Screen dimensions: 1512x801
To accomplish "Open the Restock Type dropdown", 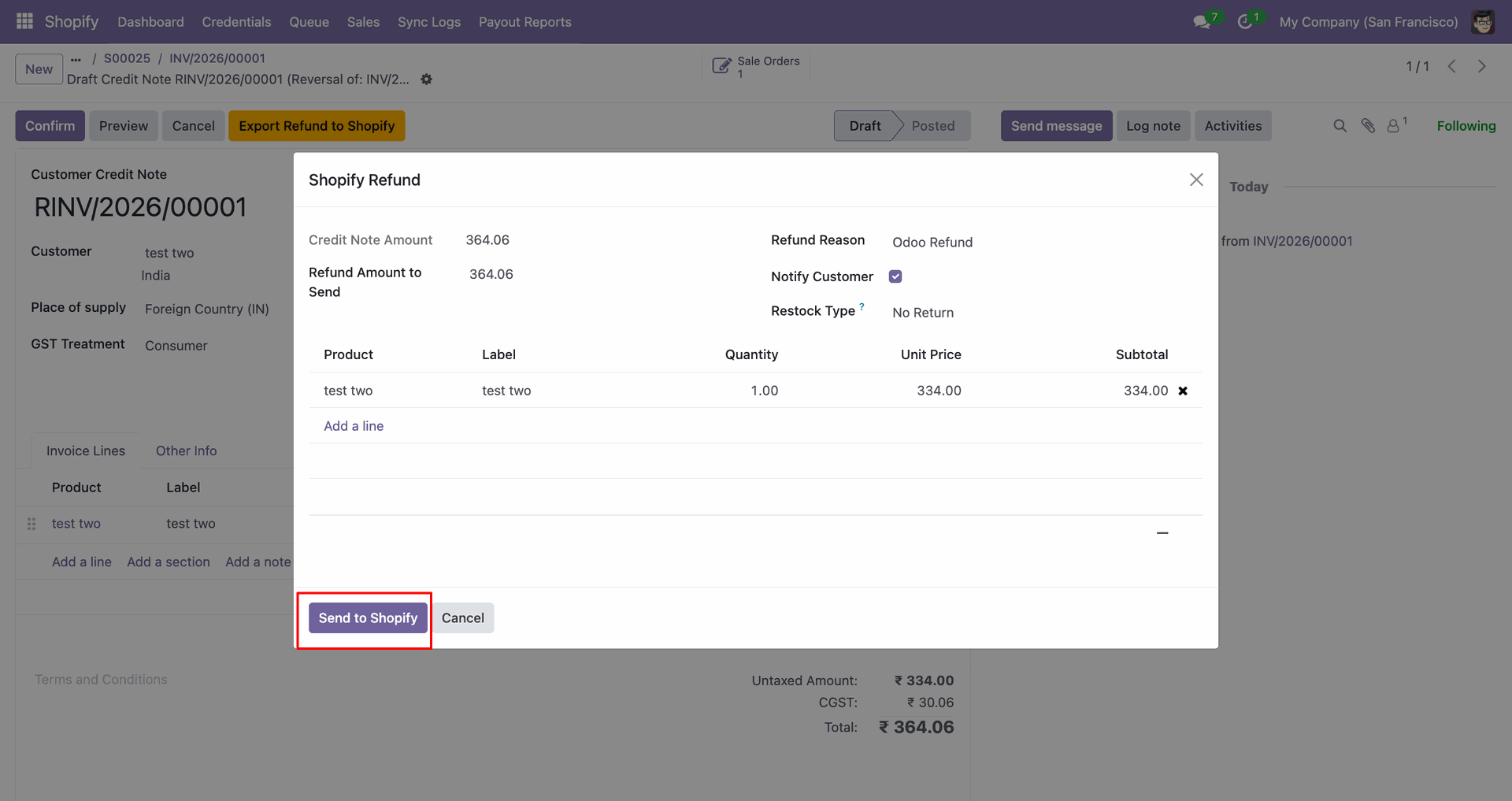I will tap(1044, 313).
